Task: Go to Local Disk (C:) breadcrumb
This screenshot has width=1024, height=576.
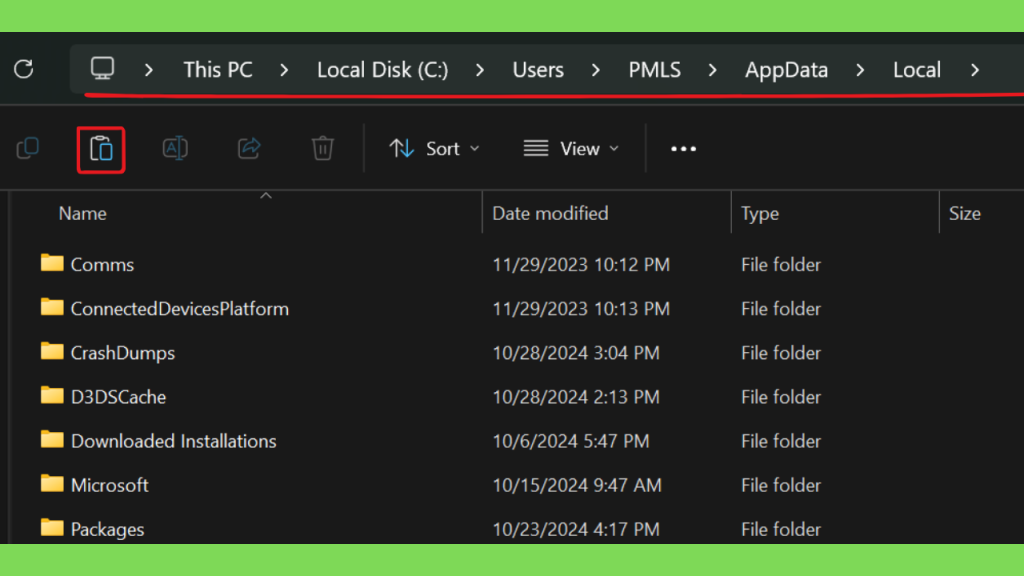Action: [383, 70]
